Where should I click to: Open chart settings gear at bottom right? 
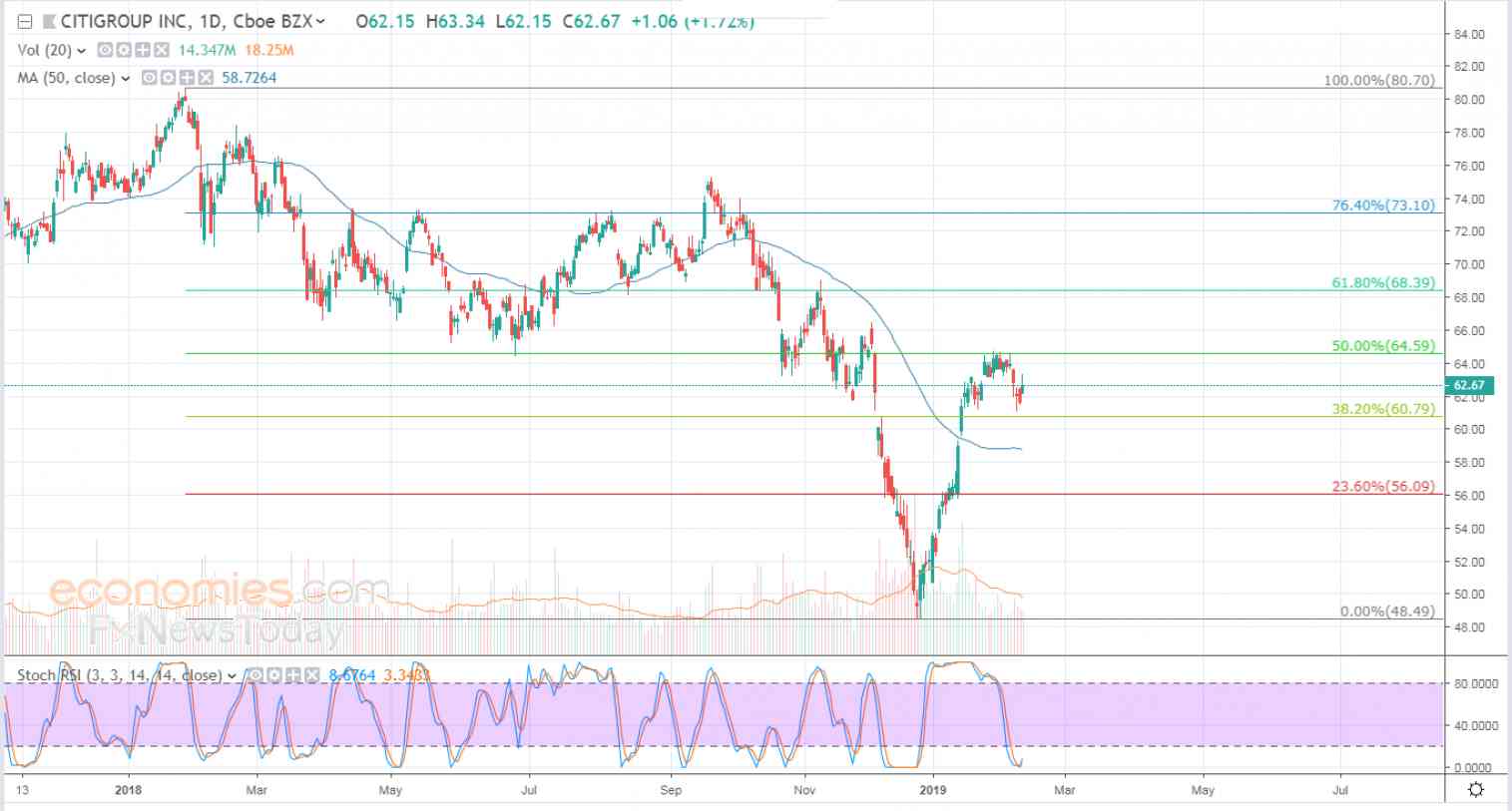point(1476,789)
